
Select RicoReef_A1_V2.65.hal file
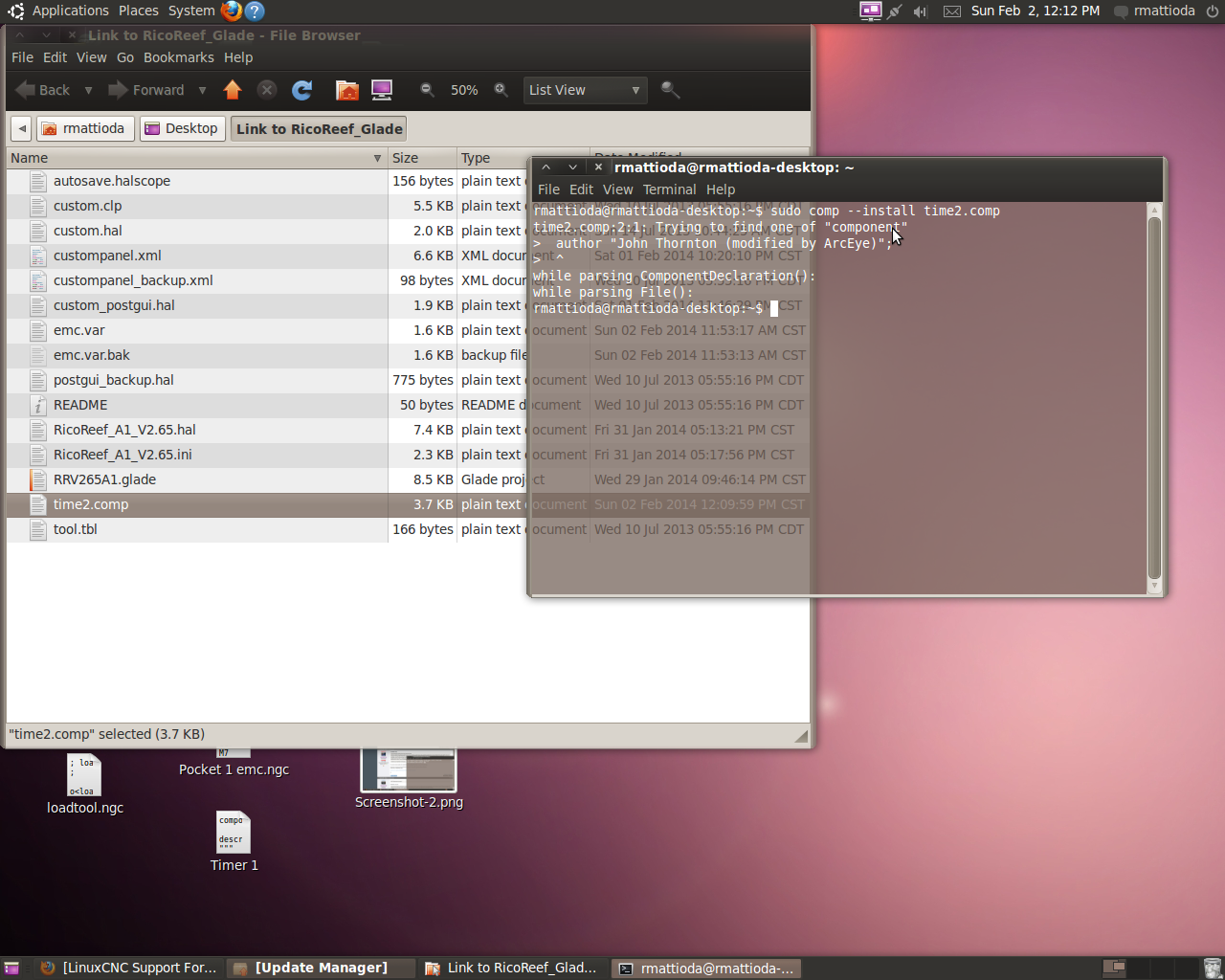[x=124, y=430]
